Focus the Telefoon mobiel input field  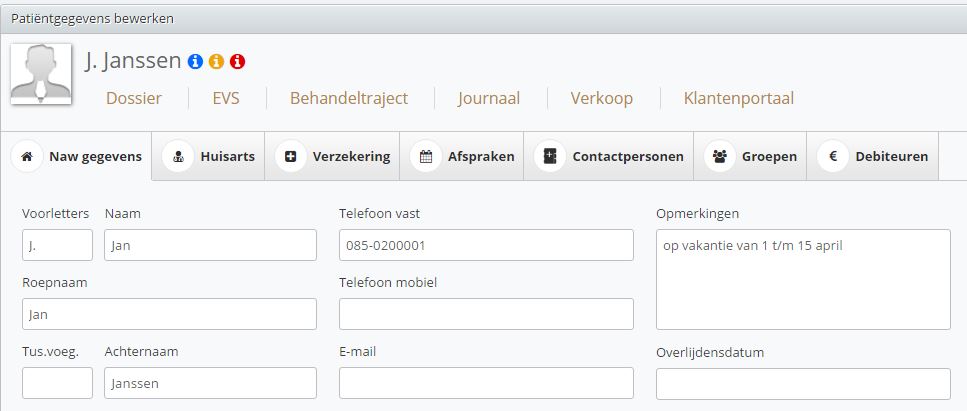pos(486,314)
